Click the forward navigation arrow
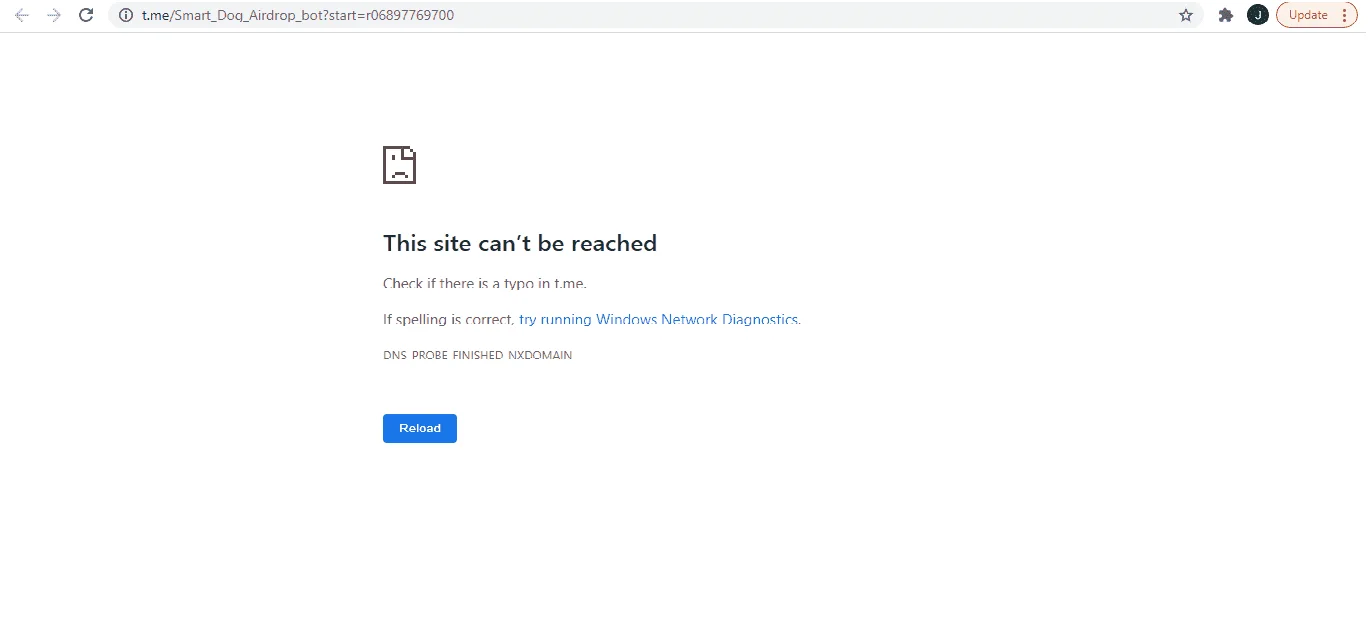The image size is (1368, 640). [54, 15]
